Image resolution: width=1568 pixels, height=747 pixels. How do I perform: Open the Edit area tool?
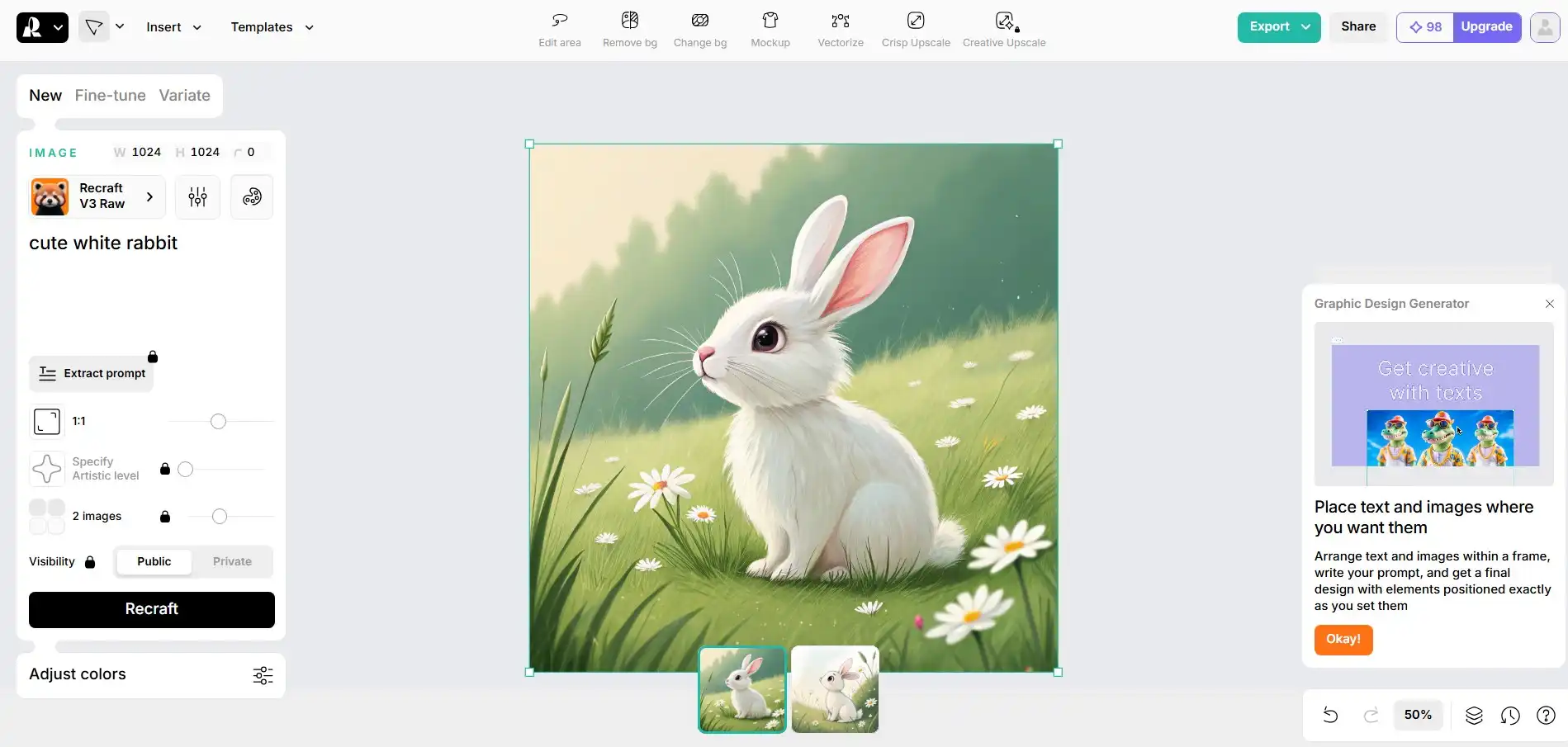pyautogui.click(x=559, y=30)
